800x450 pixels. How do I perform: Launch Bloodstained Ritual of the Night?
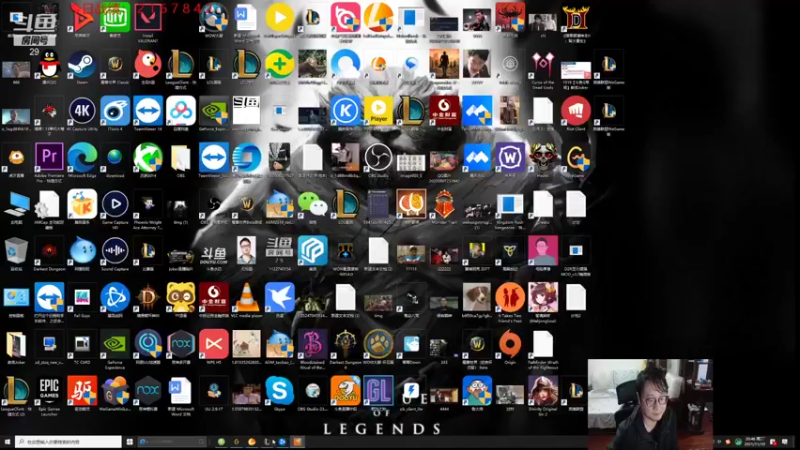(x=312, y=344)
